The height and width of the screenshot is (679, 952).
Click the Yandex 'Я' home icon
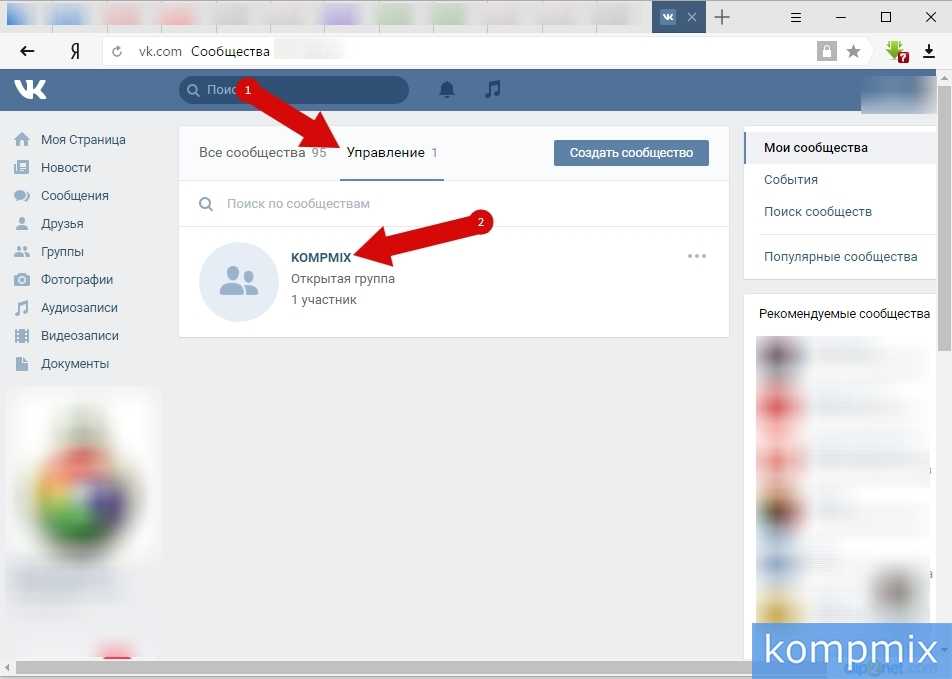pos(75,52)
